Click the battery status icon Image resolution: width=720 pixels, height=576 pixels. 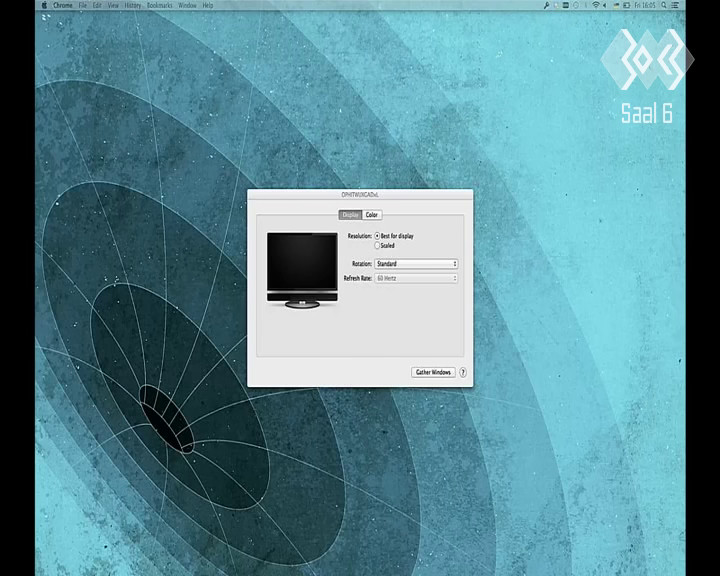[x=626, y=5]
